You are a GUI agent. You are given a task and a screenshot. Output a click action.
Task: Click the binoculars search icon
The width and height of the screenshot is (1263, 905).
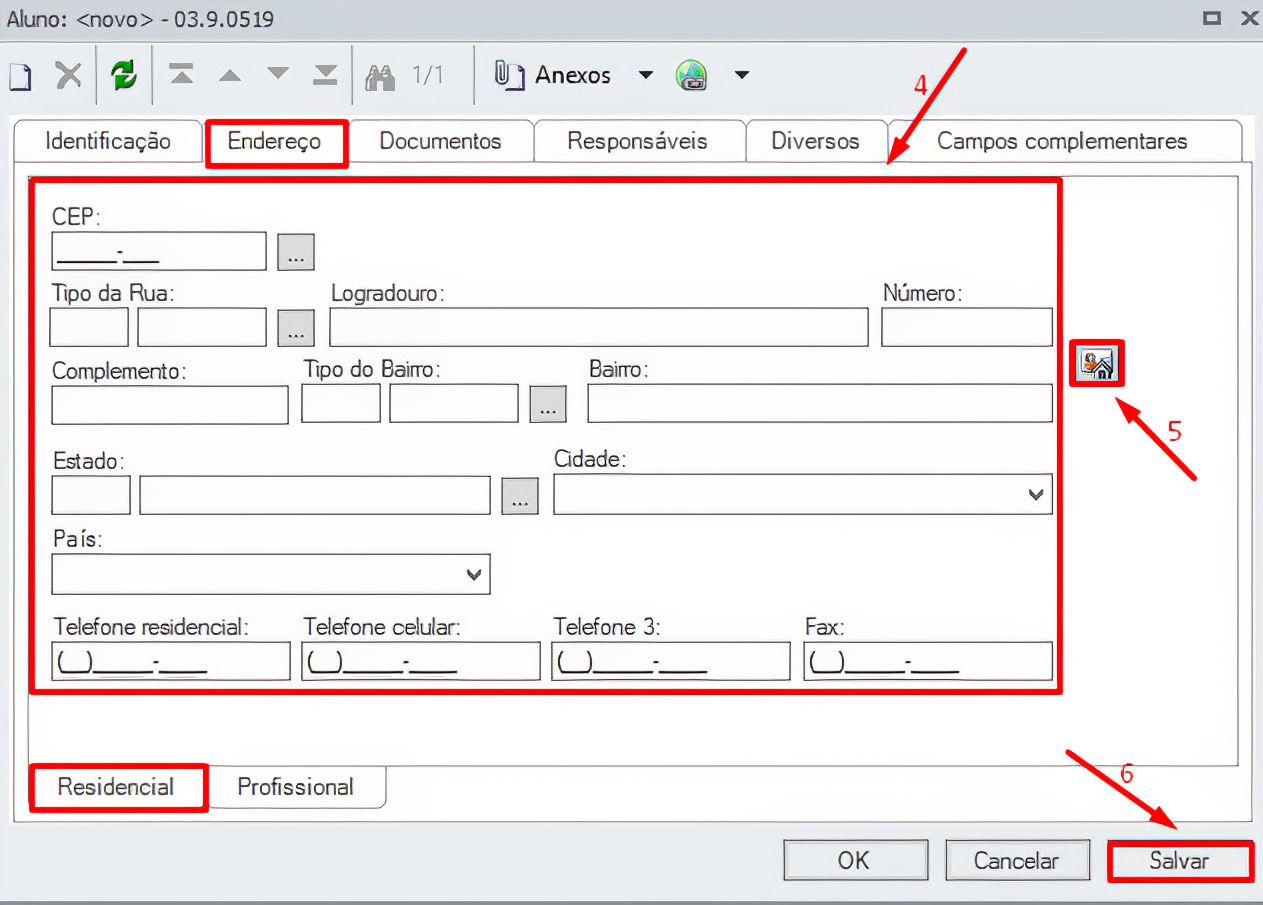(380, 76)
